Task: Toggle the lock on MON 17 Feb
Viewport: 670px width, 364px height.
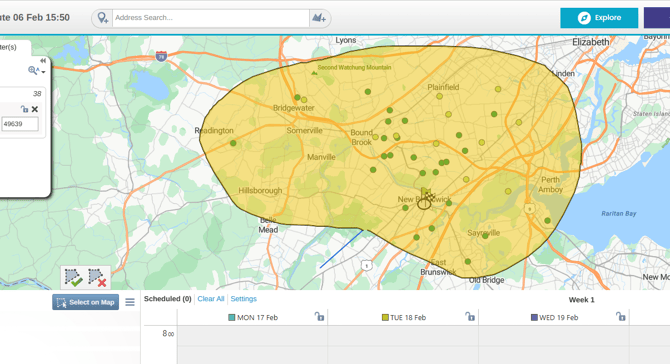Action: point(319,317)
